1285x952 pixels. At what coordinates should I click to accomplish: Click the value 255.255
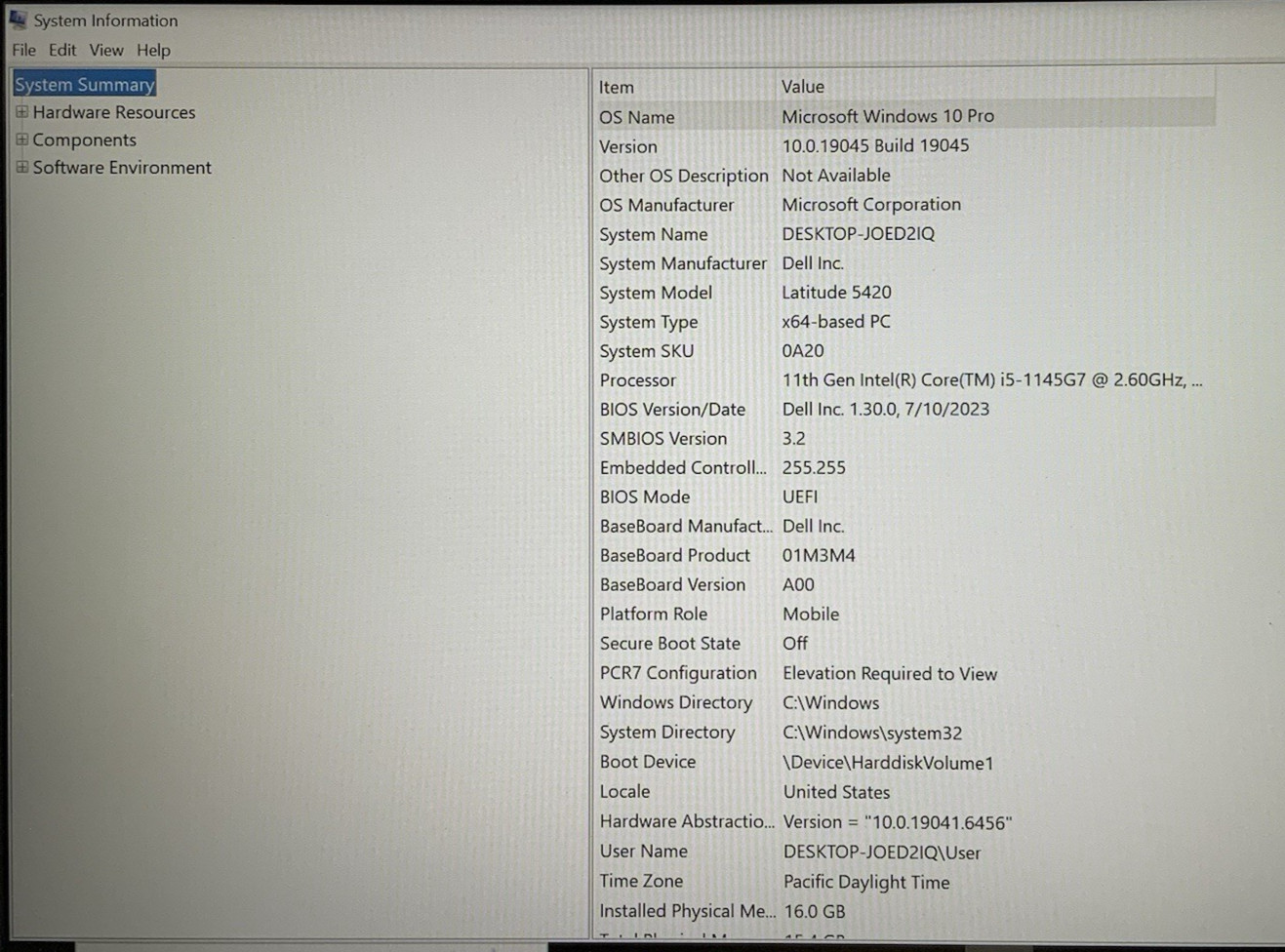pyautogui.click(x=814, y=467)
